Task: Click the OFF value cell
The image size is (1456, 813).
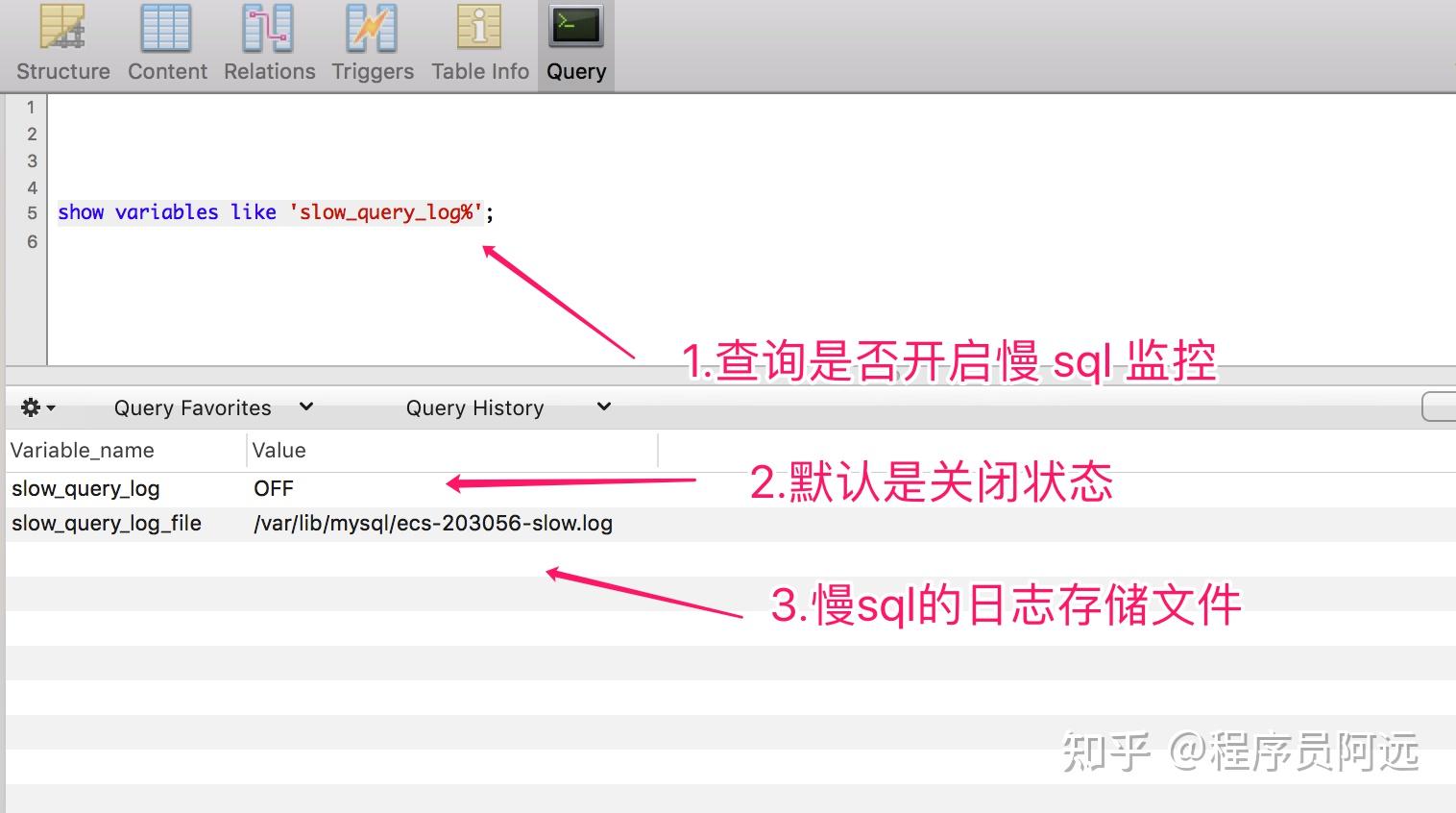Action: pyautogui.click(x=273, y=488)
